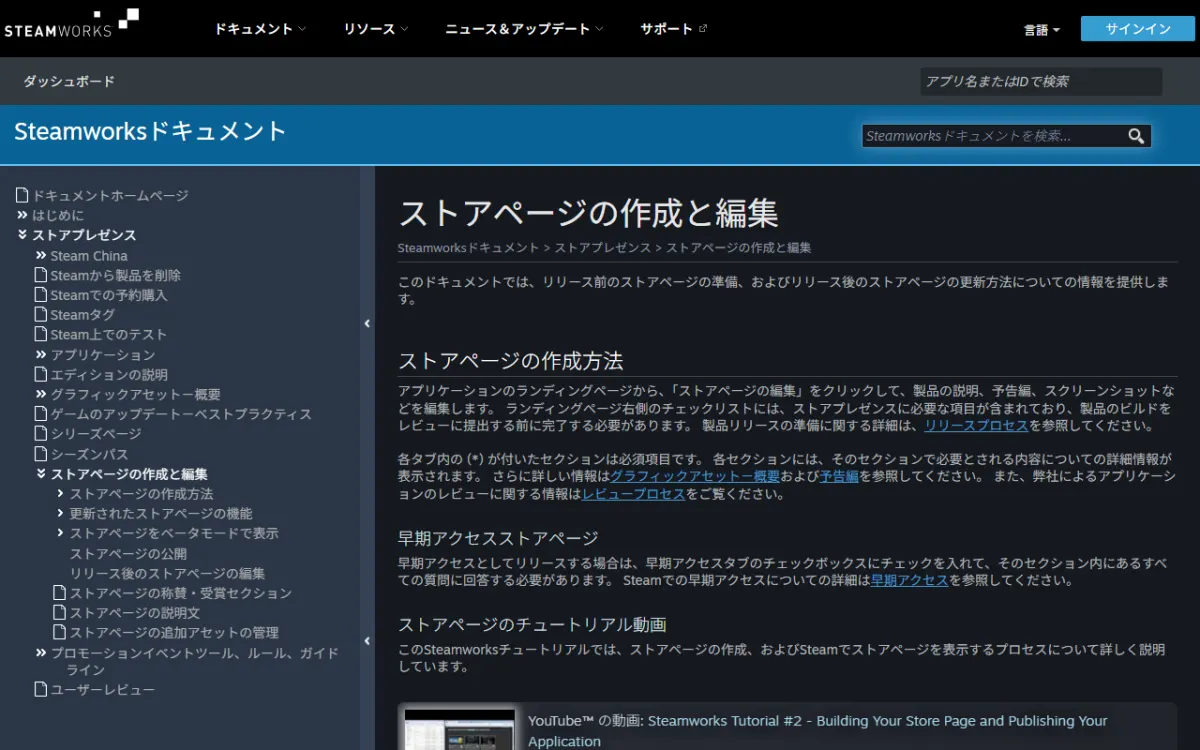The image size is (1200, 750).
Task: Click the upper sidebar collapse arrow
Action: (x=367, y=323)
